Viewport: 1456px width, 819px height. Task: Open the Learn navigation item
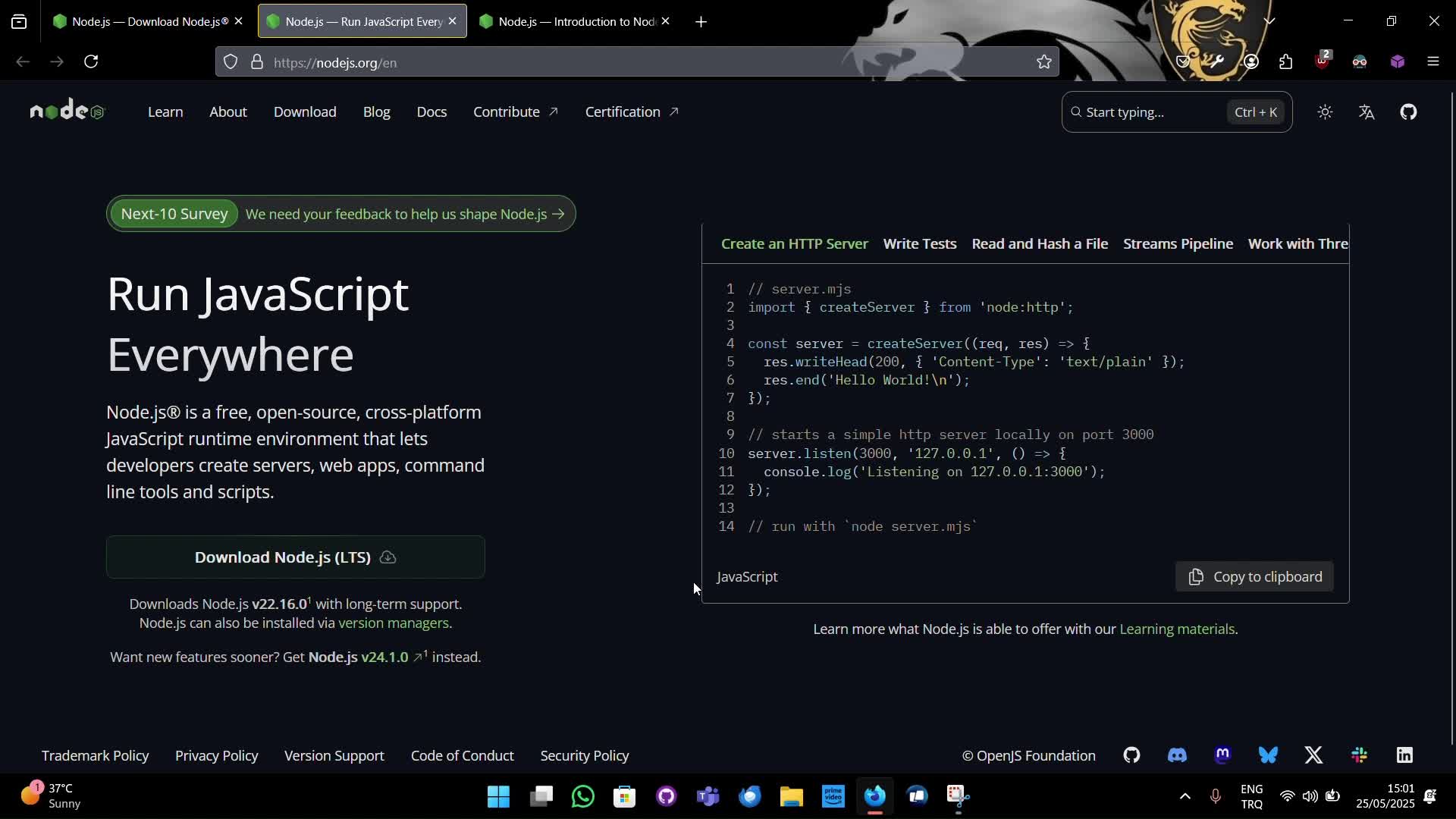165,112
